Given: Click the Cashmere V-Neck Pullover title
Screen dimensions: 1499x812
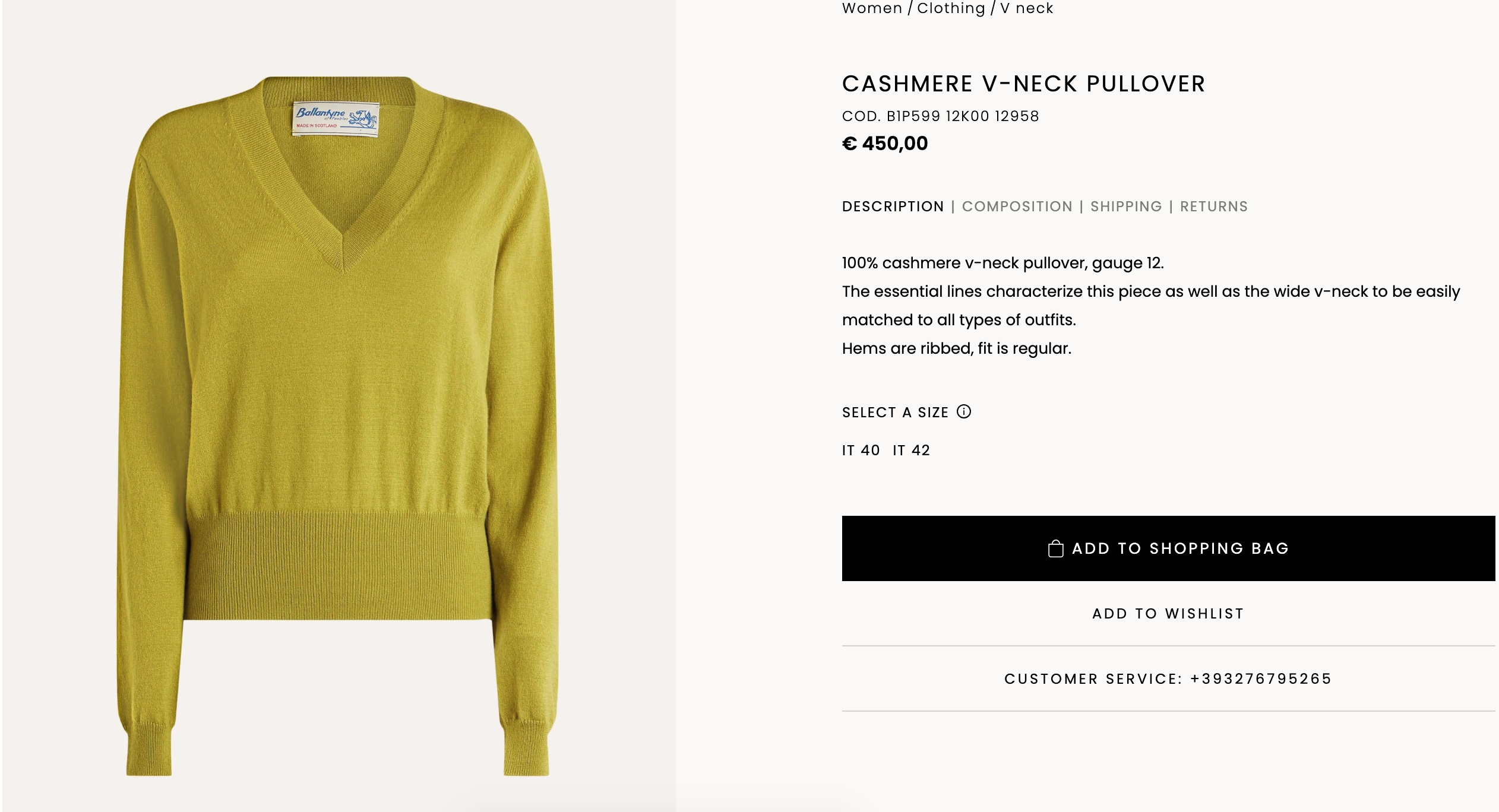Looking at the screenshot, I should (1023, 84).
